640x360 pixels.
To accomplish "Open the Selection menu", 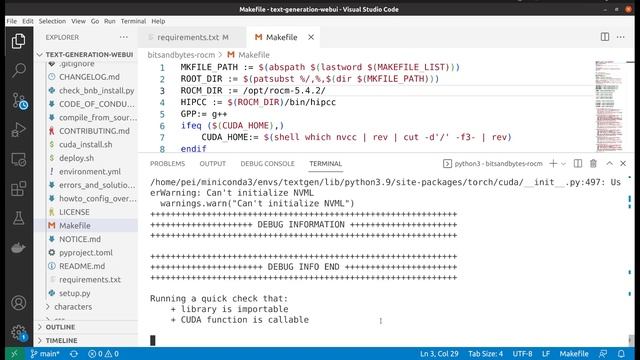I will click(52, 21).
